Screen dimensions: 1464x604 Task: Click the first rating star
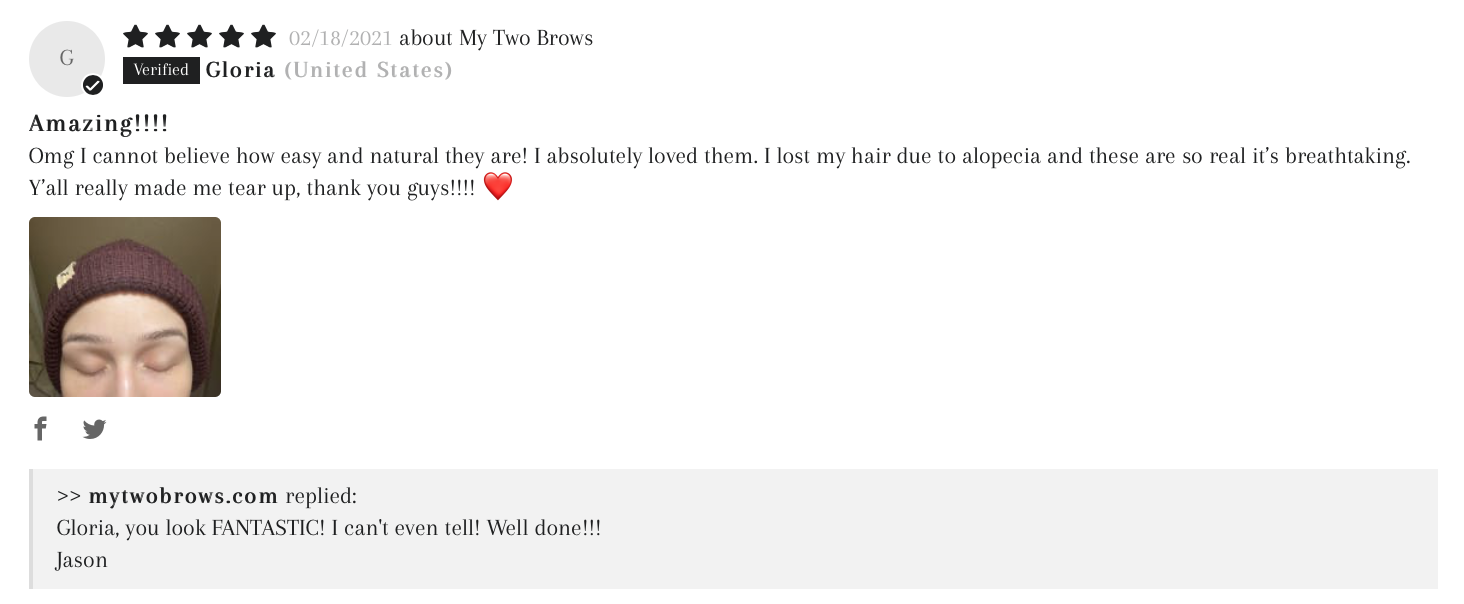136,37
